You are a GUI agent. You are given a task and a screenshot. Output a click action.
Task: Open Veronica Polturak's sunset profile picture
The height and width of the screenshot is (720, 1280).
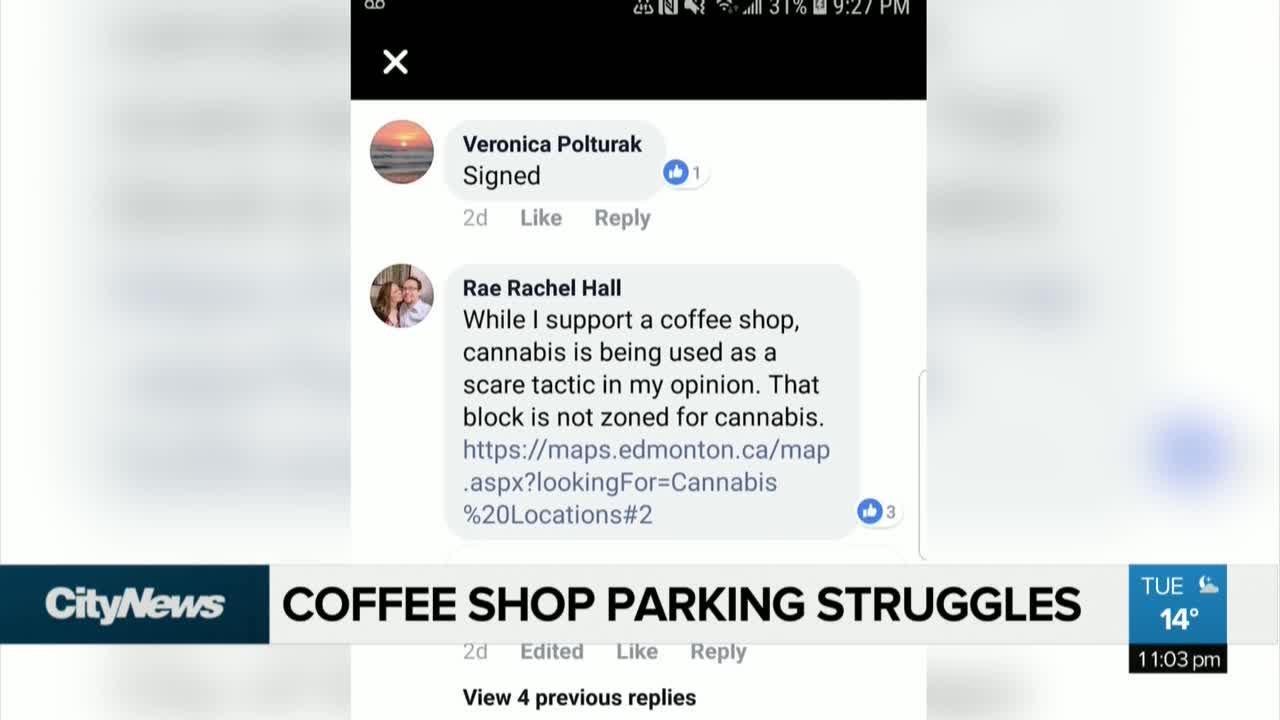(402, 152)
